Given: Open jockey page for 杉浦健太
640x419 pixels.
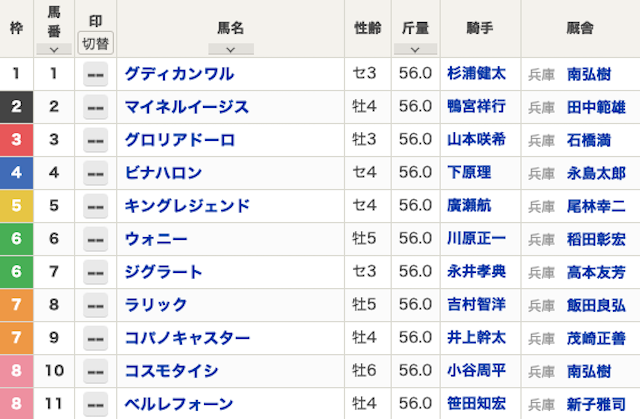Looking at the screenshot, I should point(476,73).
